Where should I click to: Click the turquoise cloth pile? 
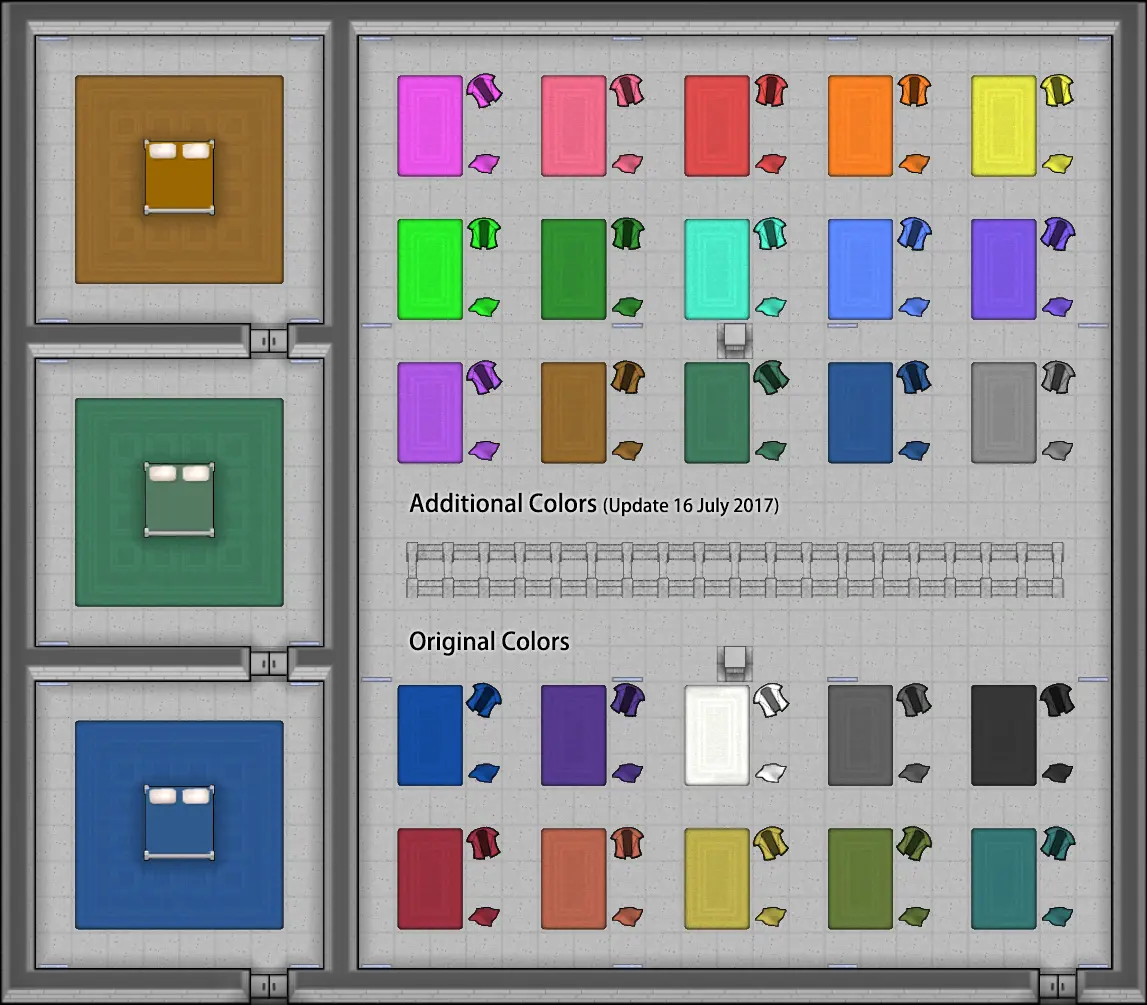point(770,306)
